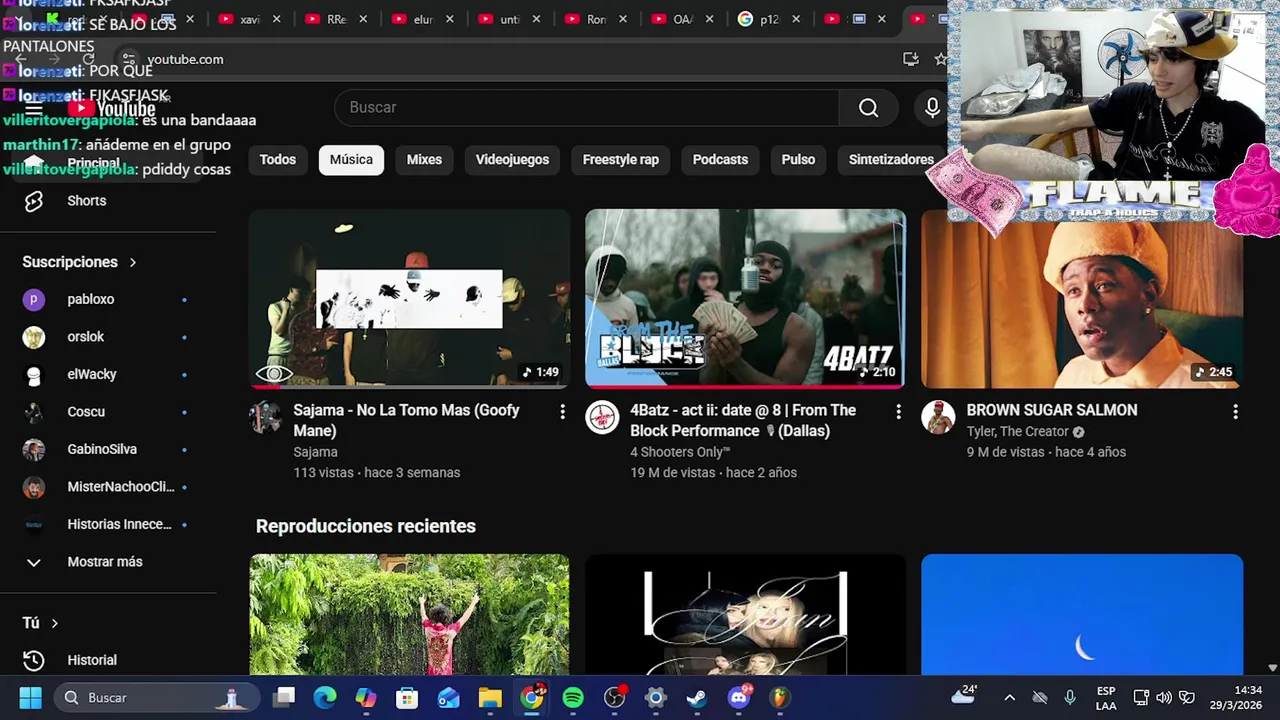The height and width of the screenshot is (720, 1280).
Task: Expand the Tú section chevron
Action: 54,623
